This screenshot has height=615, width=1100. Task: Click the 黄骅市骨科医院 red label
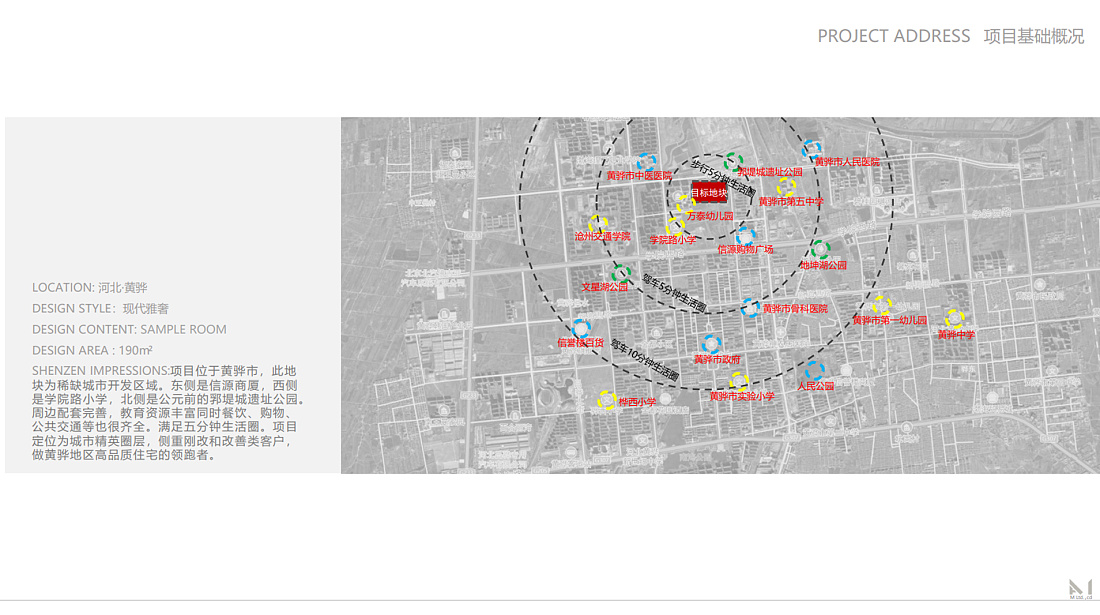[795, 309]
